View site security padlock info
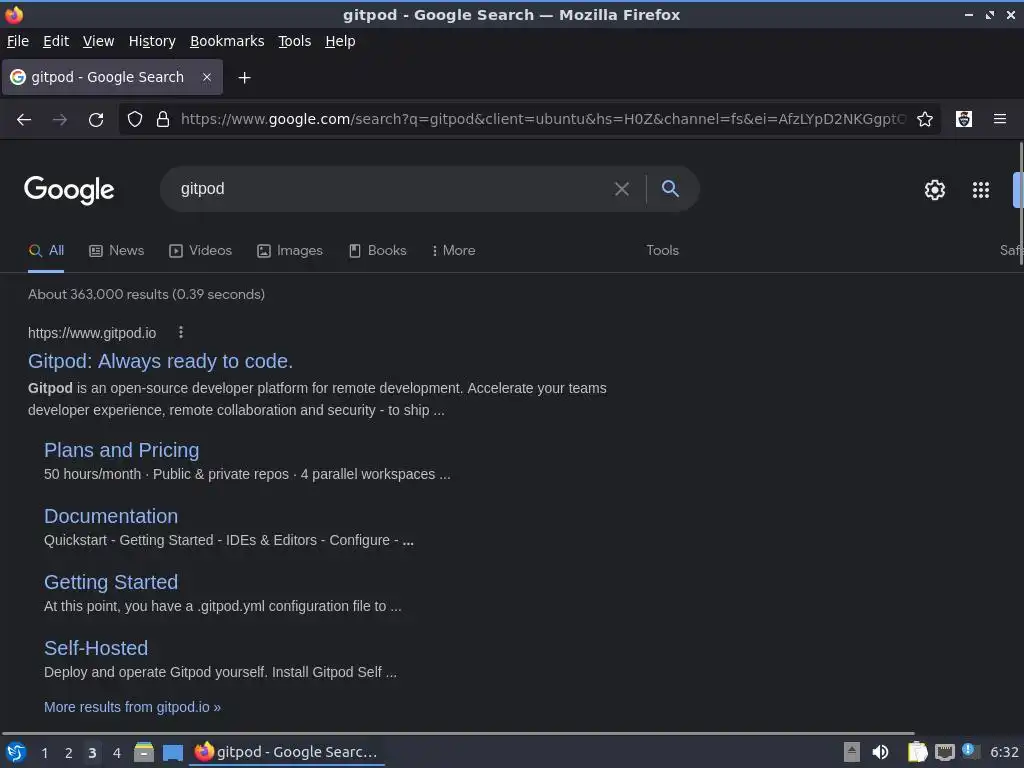 (163, 119)
